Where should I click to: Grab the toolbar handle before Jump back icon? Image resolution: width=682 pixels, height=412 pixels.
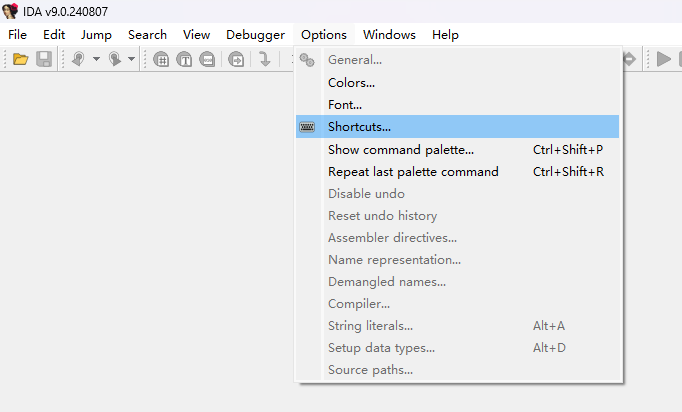63,59
